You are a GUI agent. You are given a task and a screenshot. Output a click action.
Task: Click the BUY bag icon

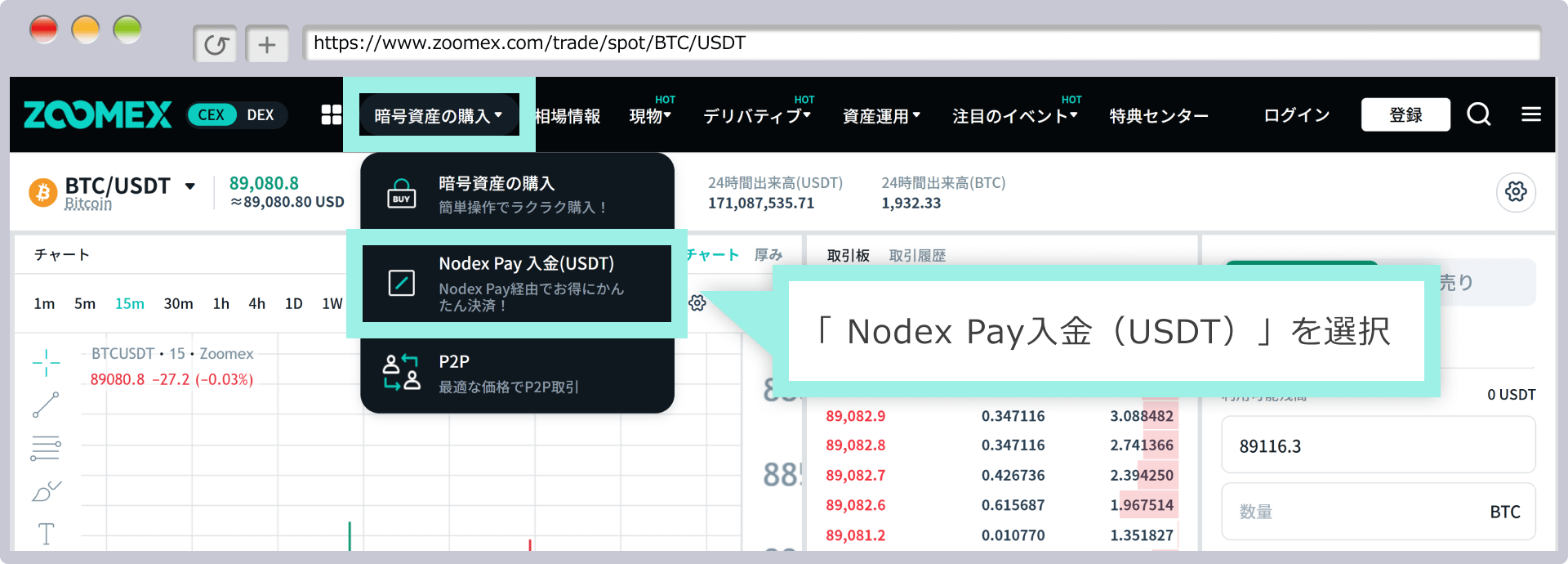coord(401,194)
